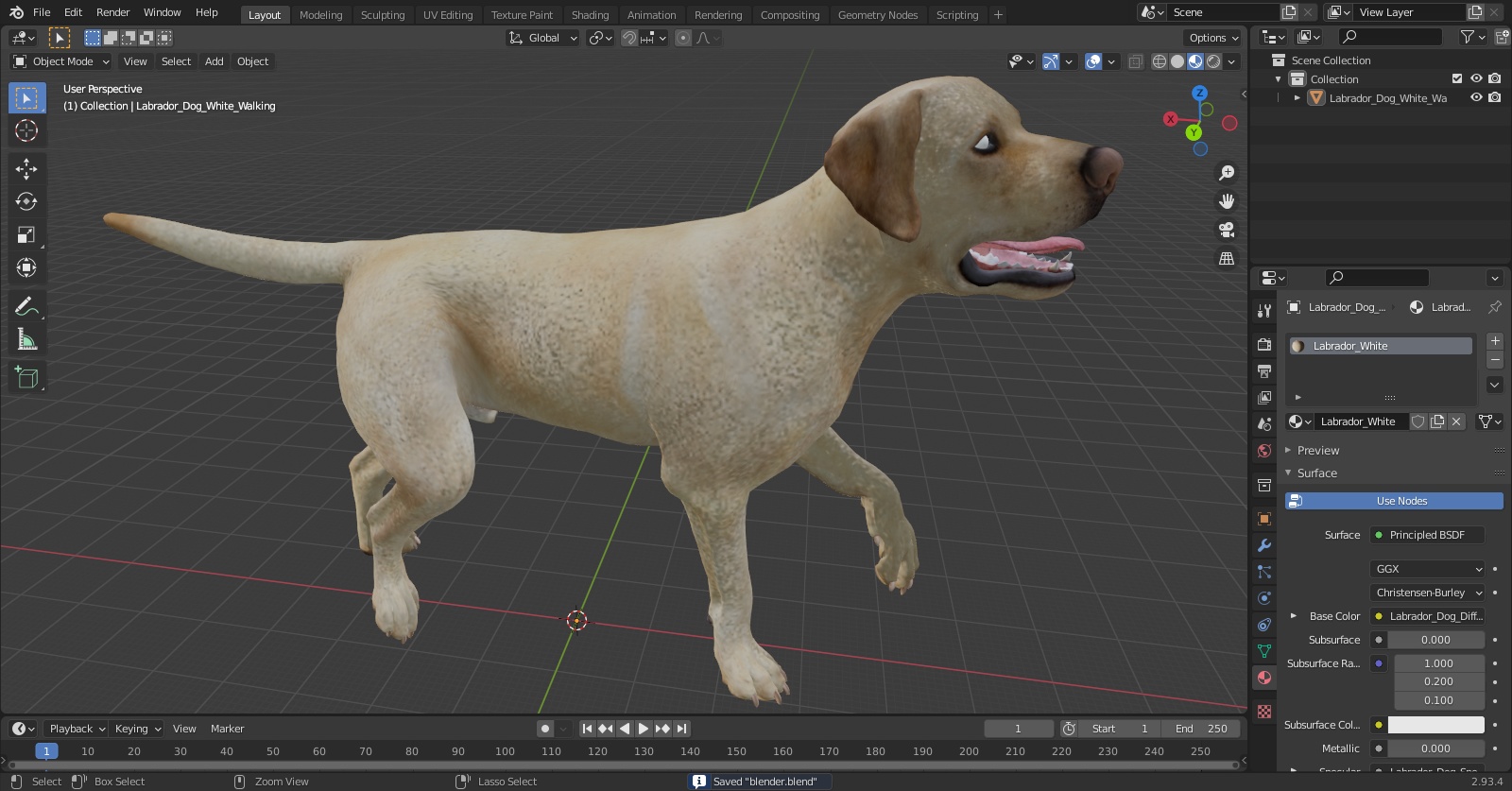
Task: Switch to rendered viewport shading
Action: click(1213, 61)
